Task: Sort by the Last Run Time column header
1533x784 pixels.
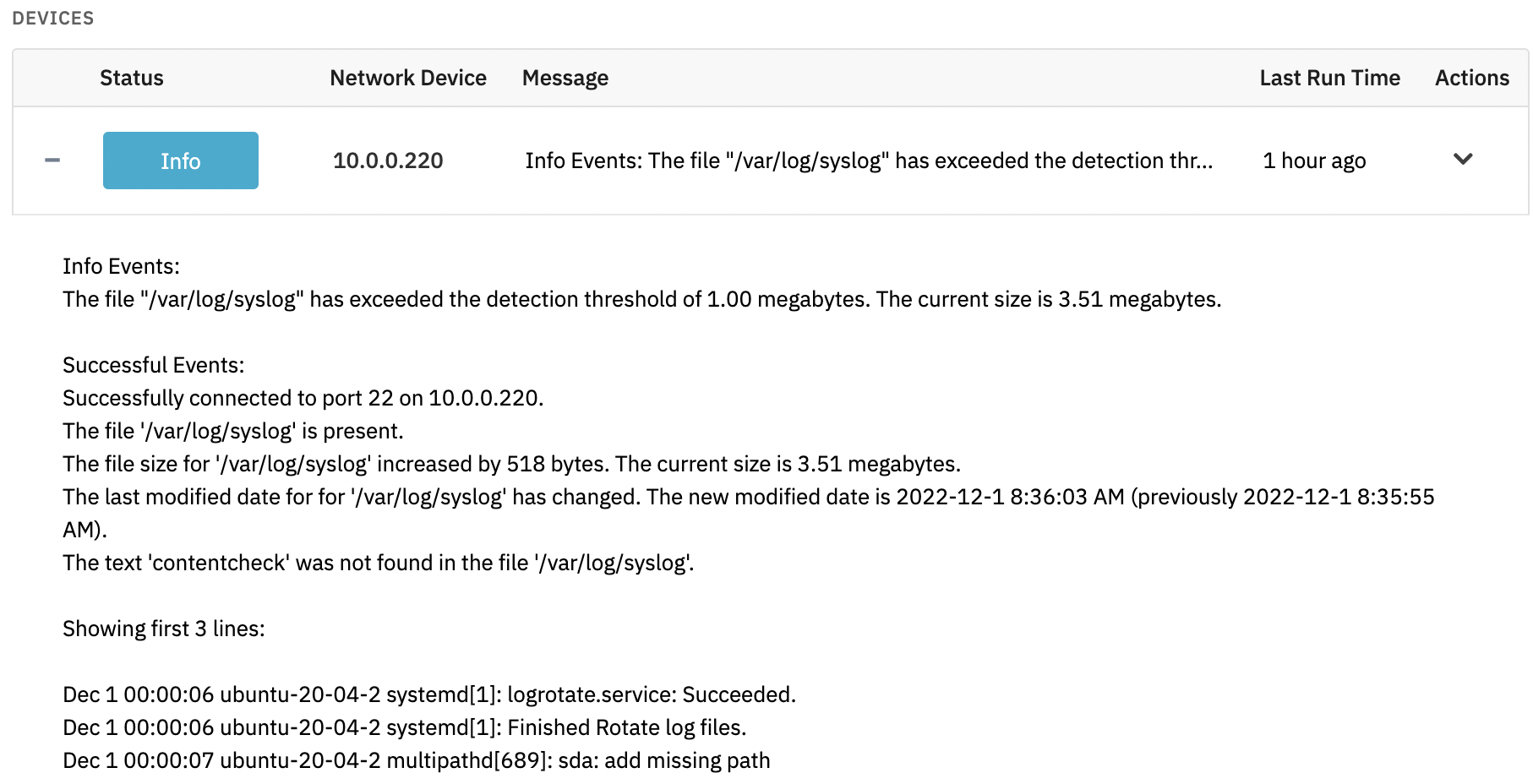Action: (1329, 78)
